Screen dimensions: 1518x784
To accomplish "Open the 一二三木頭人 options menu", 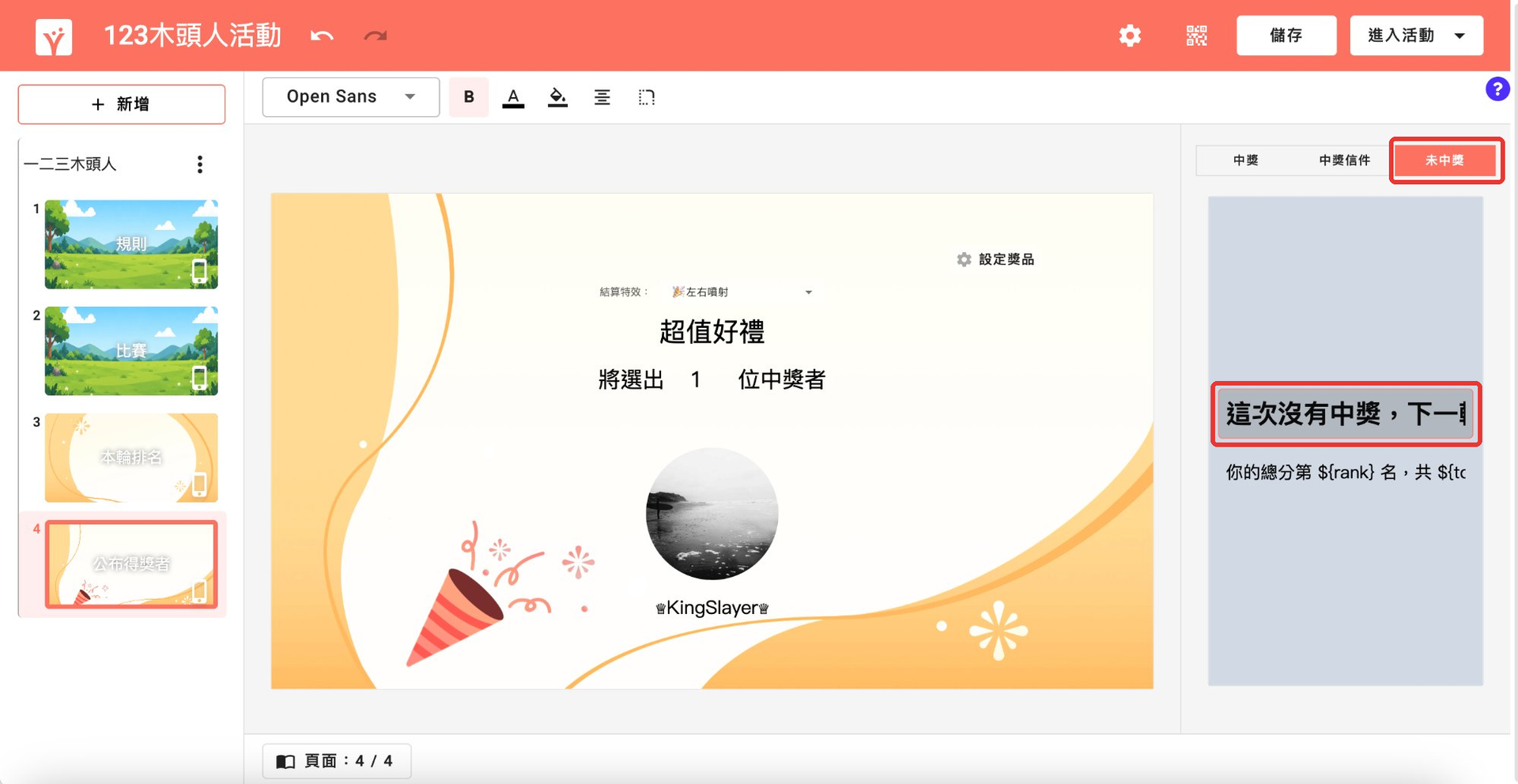I will [200, 164].
